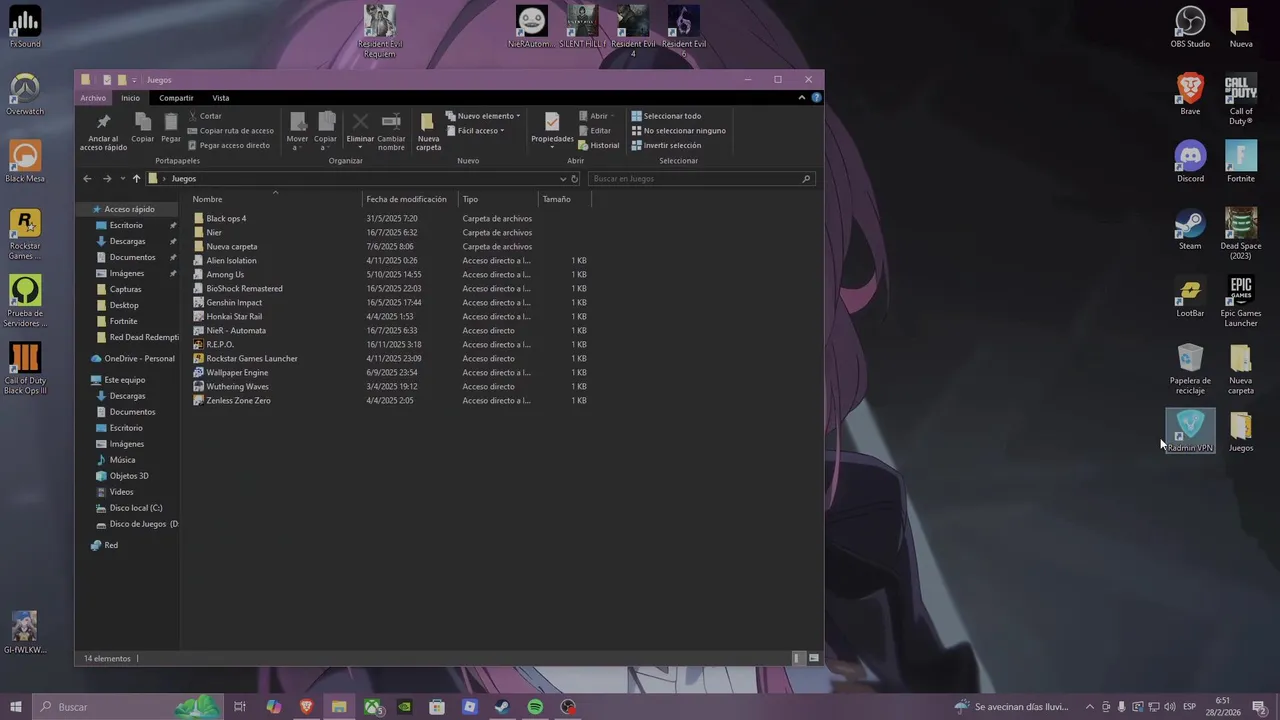Open Explorer help question mark icon
1280x720 pixels.
817,98
